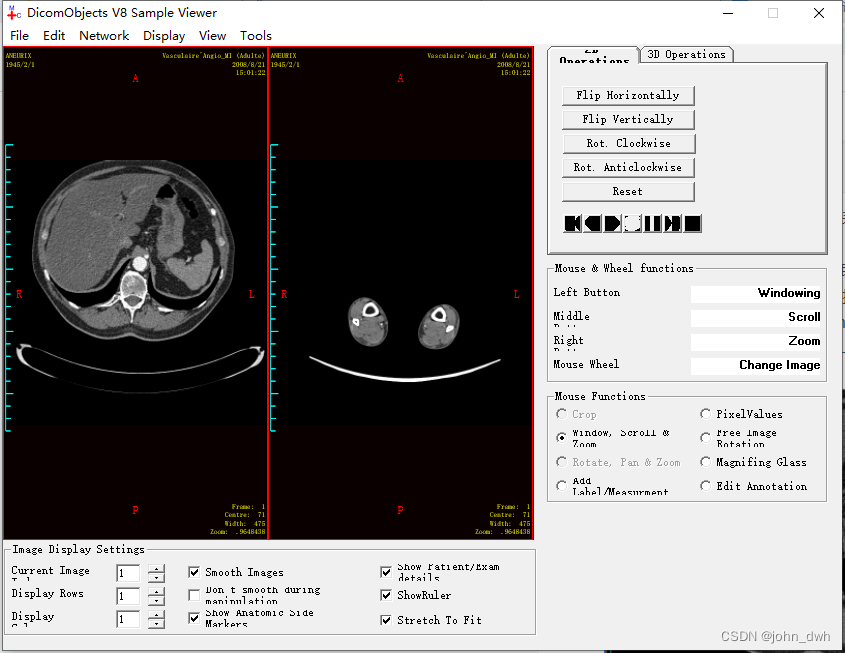The width and height of the screenshot is (845, 653).
Task: Increment Current Image with the up stepper
Action: (158, 569)
